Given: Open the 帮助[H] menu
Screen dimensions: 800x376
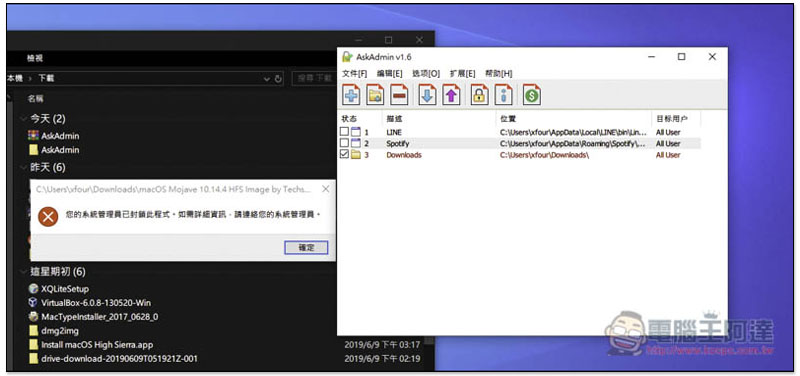Looking at the screenshot, I should pyautogui.click(x=499, y=73).
